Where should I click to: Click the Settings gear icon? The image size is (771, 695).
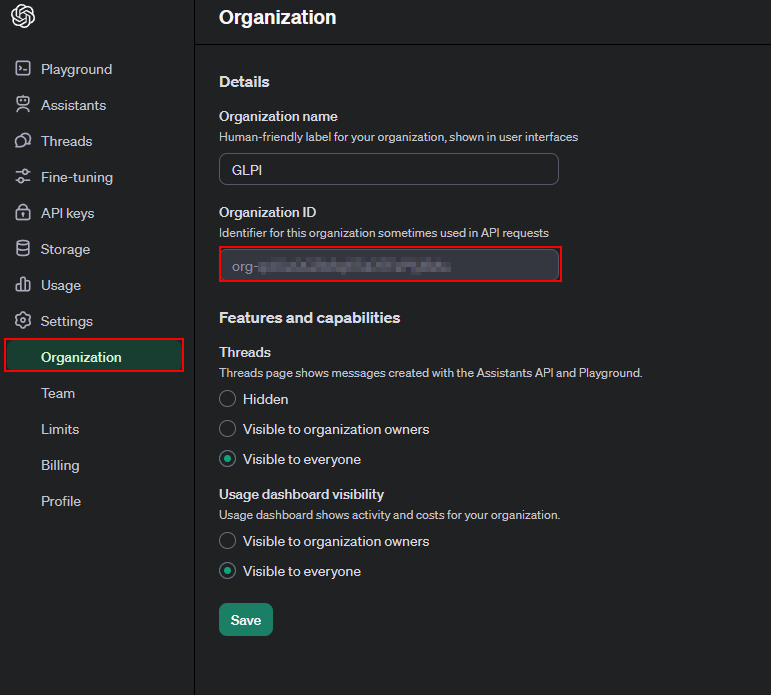[x=23, y=321]
